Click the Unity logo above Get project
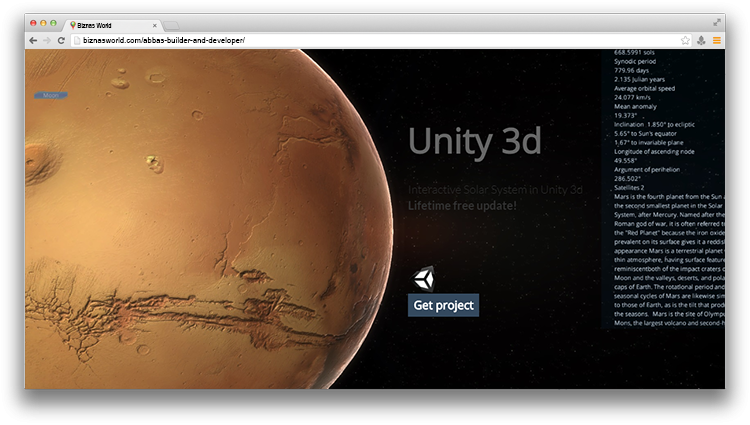 click(x=423, y=279)
